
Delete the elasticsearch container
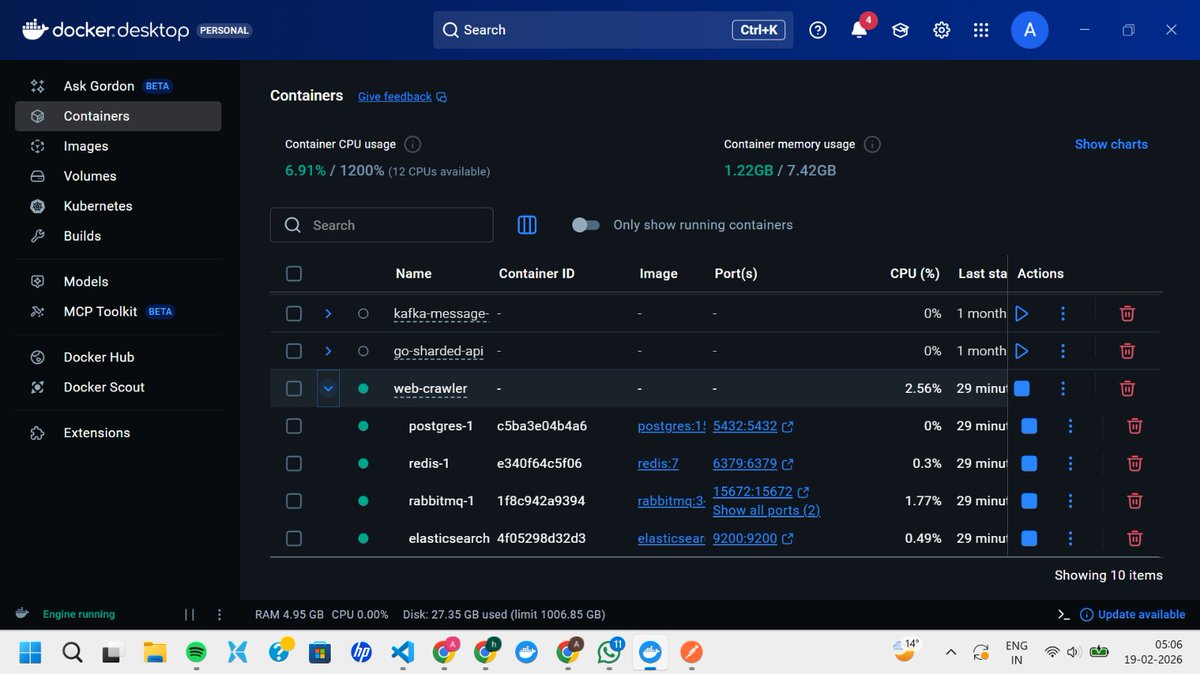click(1135, 538)
